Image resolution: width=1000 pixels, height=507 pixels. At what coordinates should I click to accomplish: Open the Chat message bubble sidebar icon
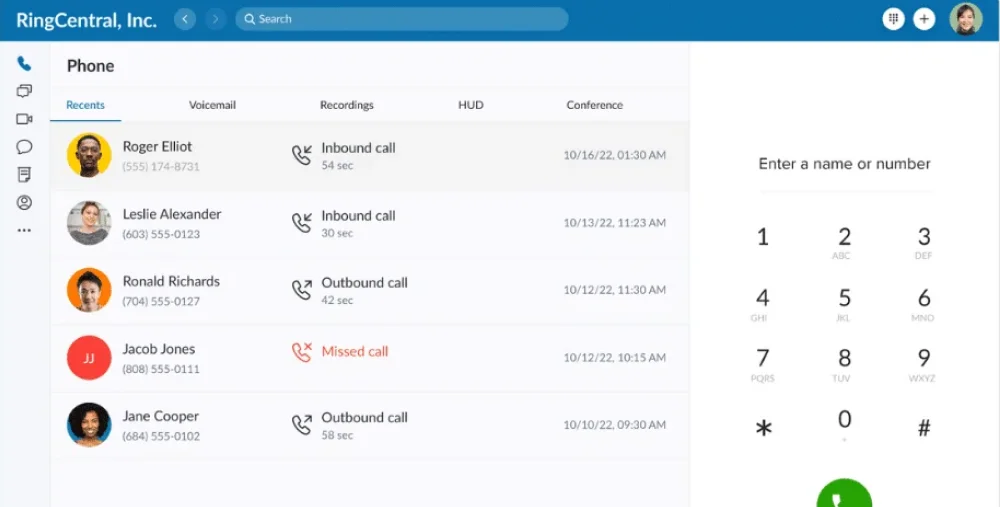point(24,147)
